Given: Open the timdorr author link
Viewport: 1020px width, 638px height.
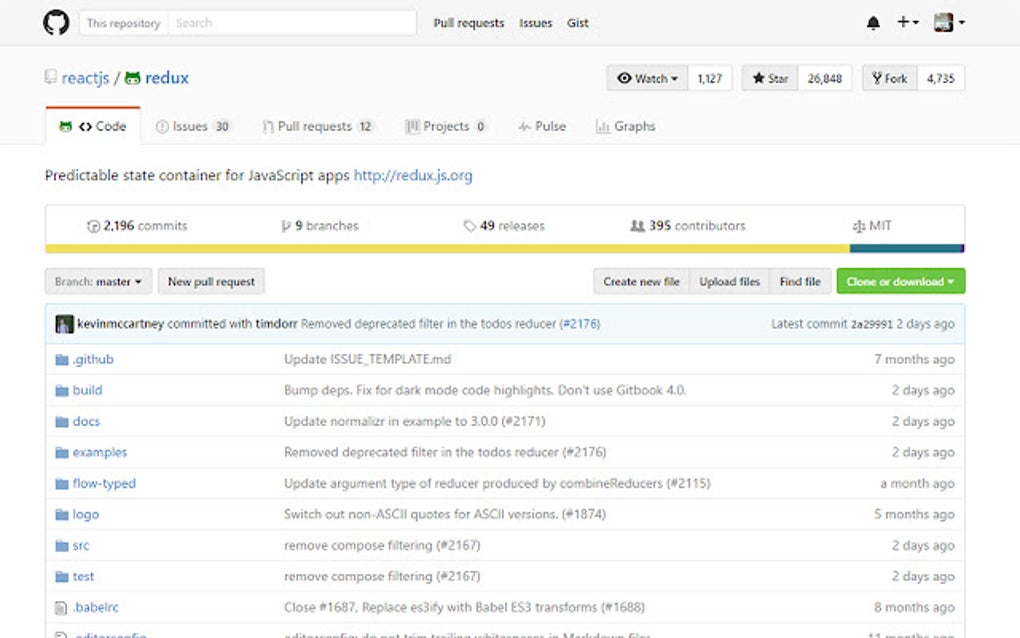Looking at the screenshot, I should pyautogui.click(x=276, y=324).
